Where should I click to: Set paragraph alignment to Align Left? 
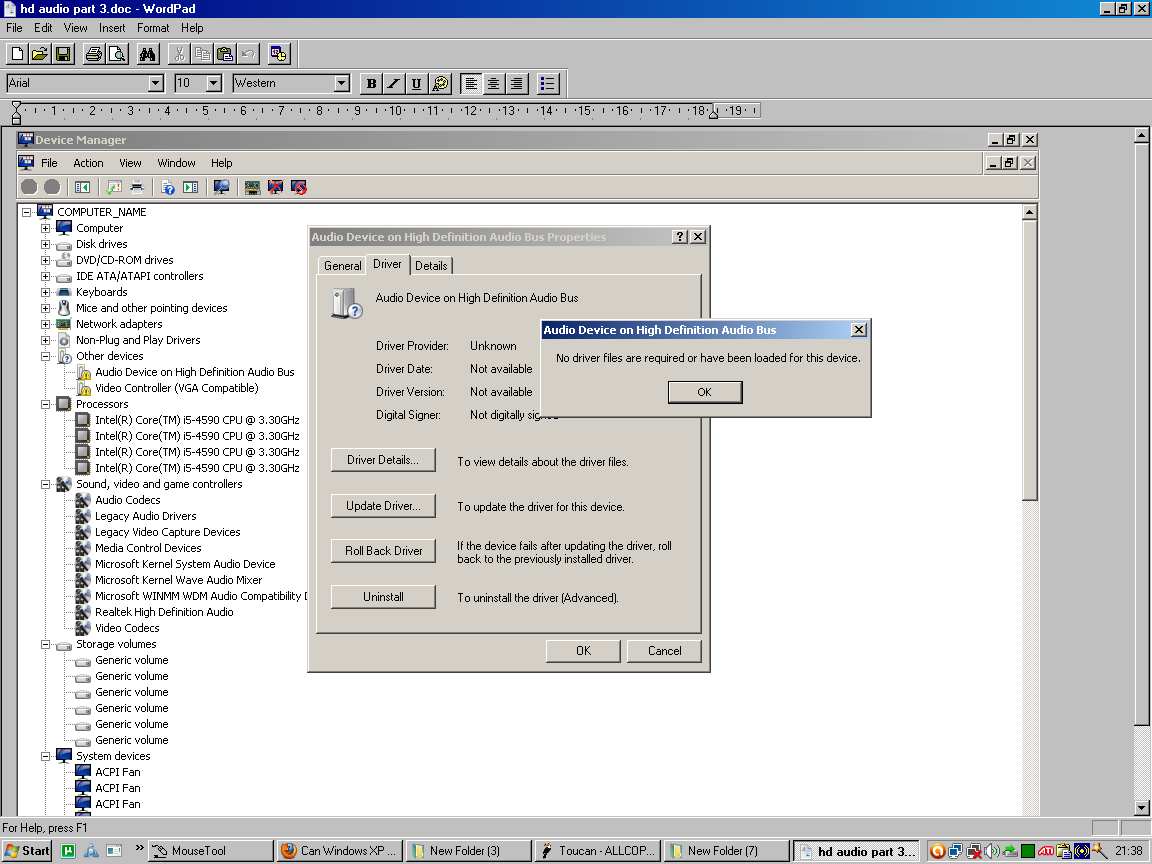click(471, 83)
